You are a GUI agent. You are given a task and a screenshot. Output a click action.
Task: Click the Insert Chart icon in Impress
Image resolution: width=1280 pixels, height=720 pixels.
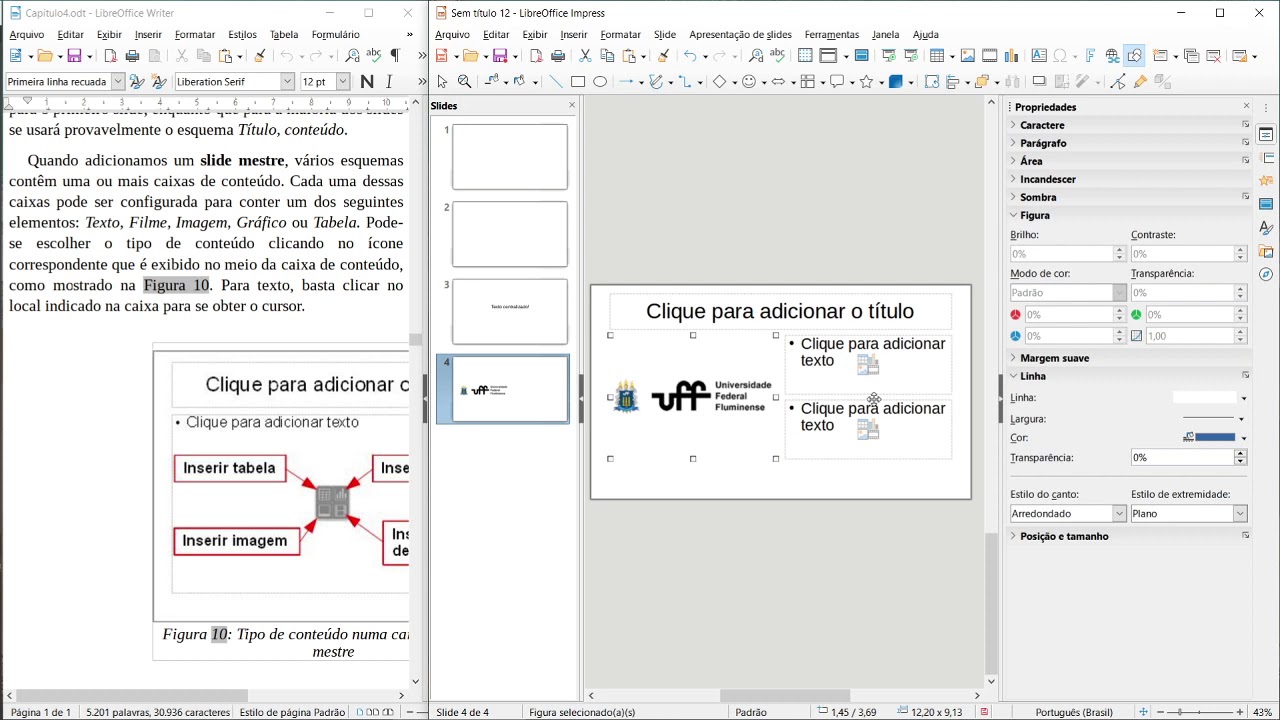click(1011, 56)
